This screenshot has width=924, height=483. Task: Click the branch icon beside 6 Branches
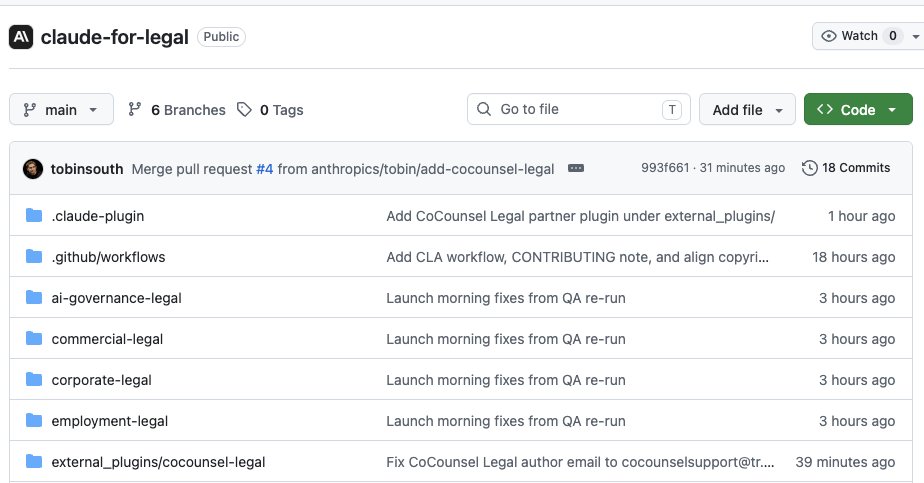(135, 109)
